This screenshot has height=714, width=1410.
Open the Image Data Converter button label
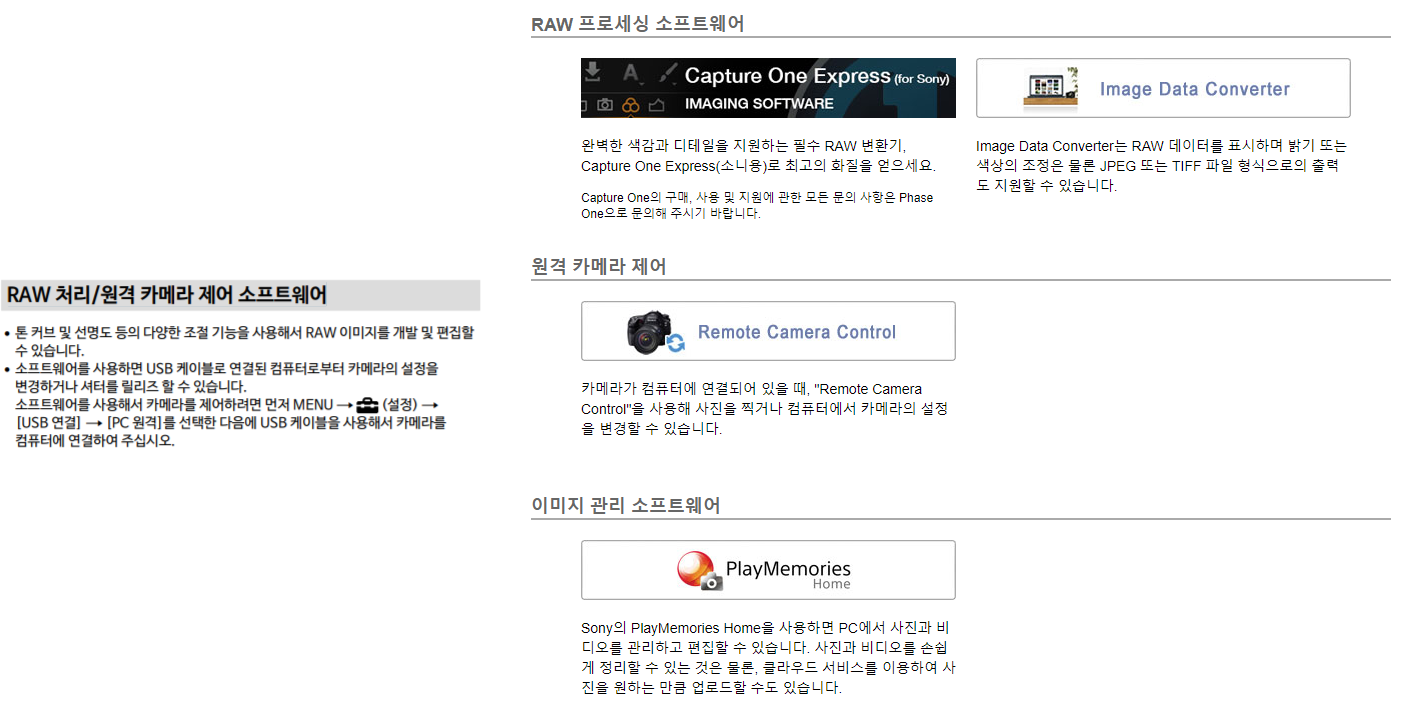coord(1194,89)
